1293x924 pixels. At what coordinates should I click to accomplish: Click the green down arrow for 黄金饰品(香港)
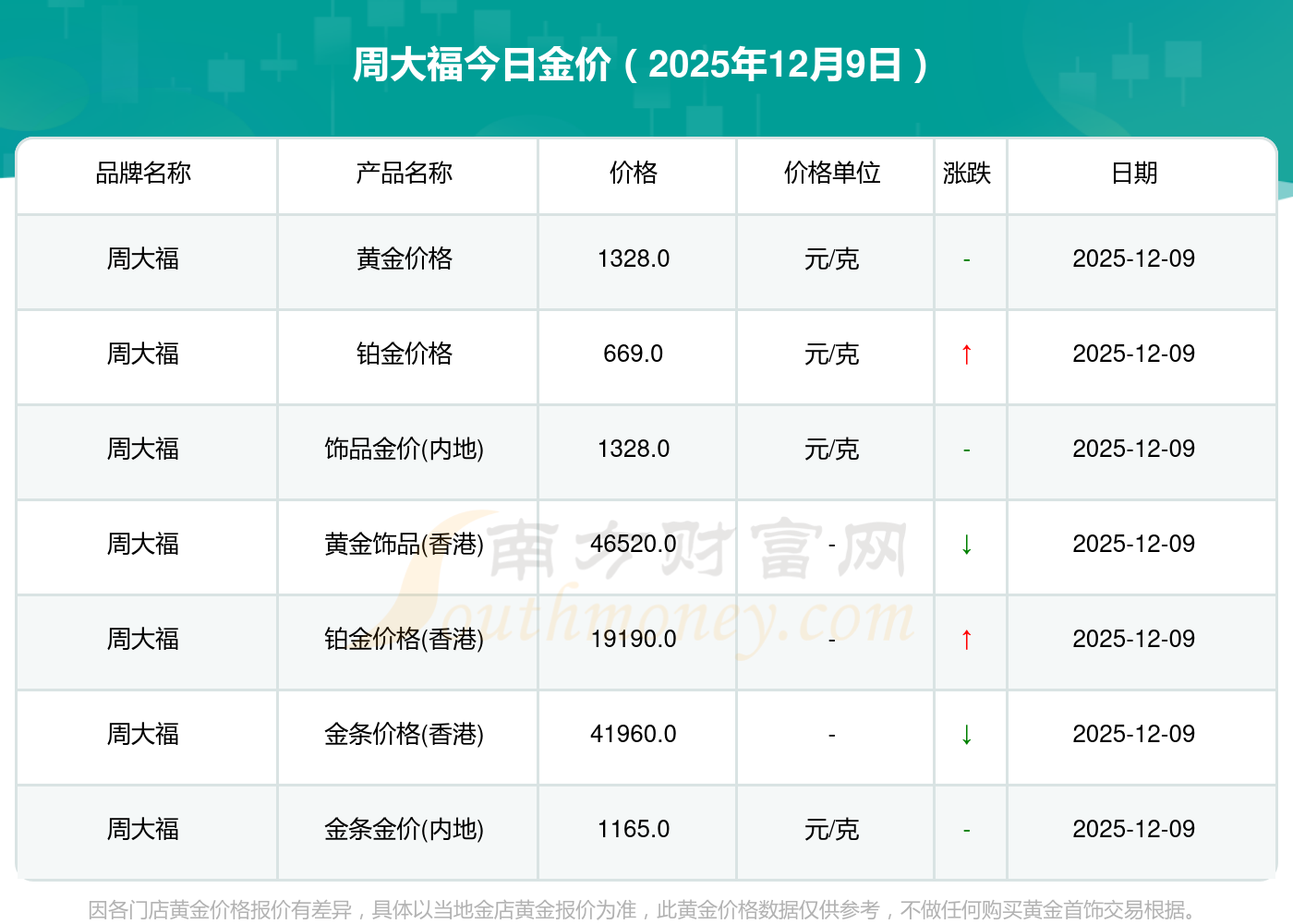click(966, 545)
